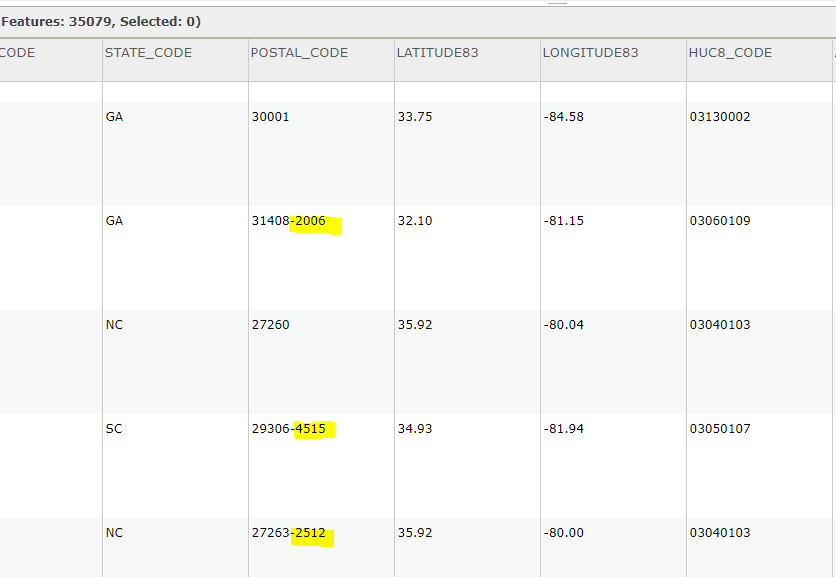Select the latitude value 34.93
This screenshot has width=836, height=577.
(x=415, y=429)
